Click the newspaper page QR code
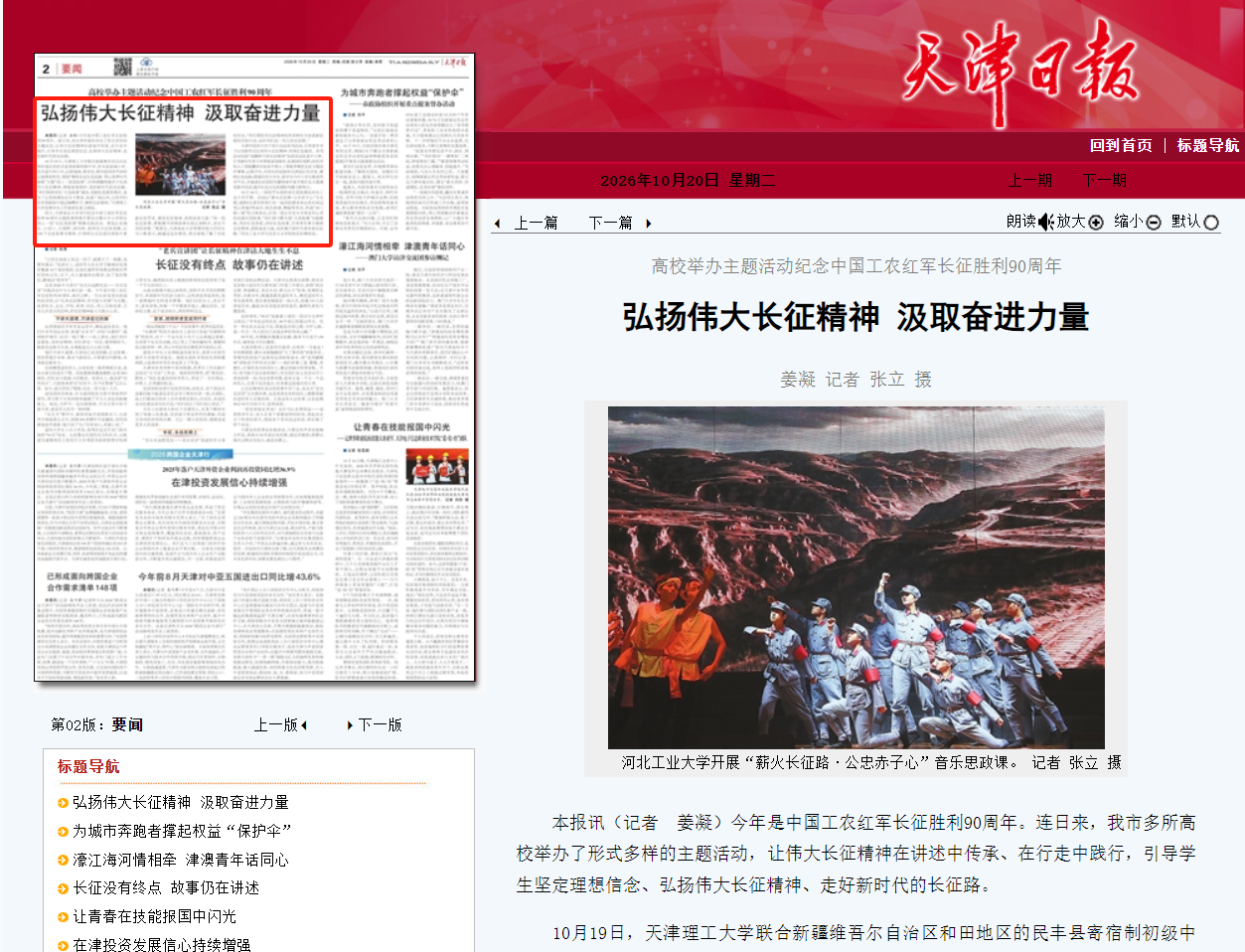Image resolution: width=1245 pixels, height=952 pixels. pyautogui.click(x=122, y=67)
